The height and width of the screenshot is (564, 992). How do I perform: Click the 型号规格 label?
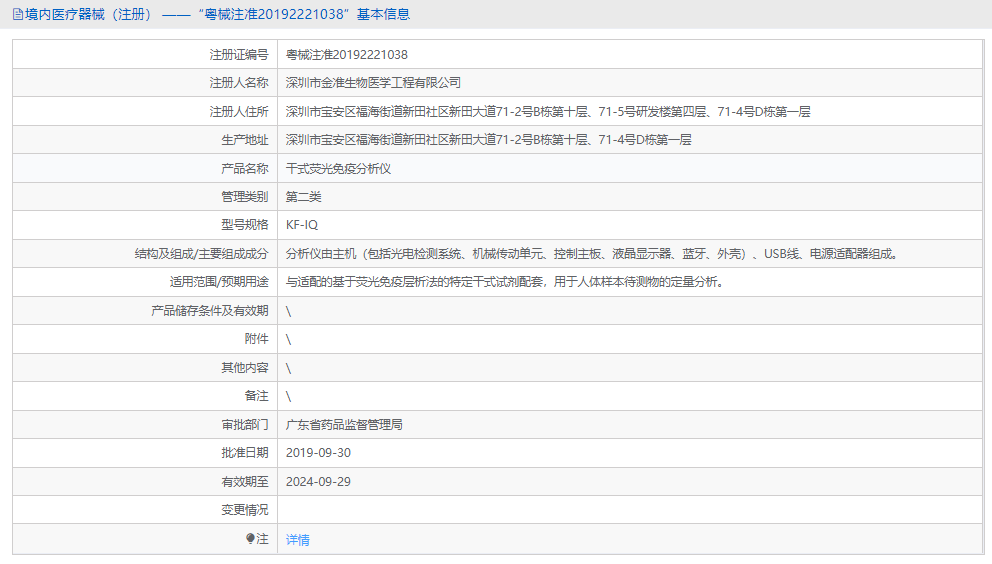coord(245,225)
